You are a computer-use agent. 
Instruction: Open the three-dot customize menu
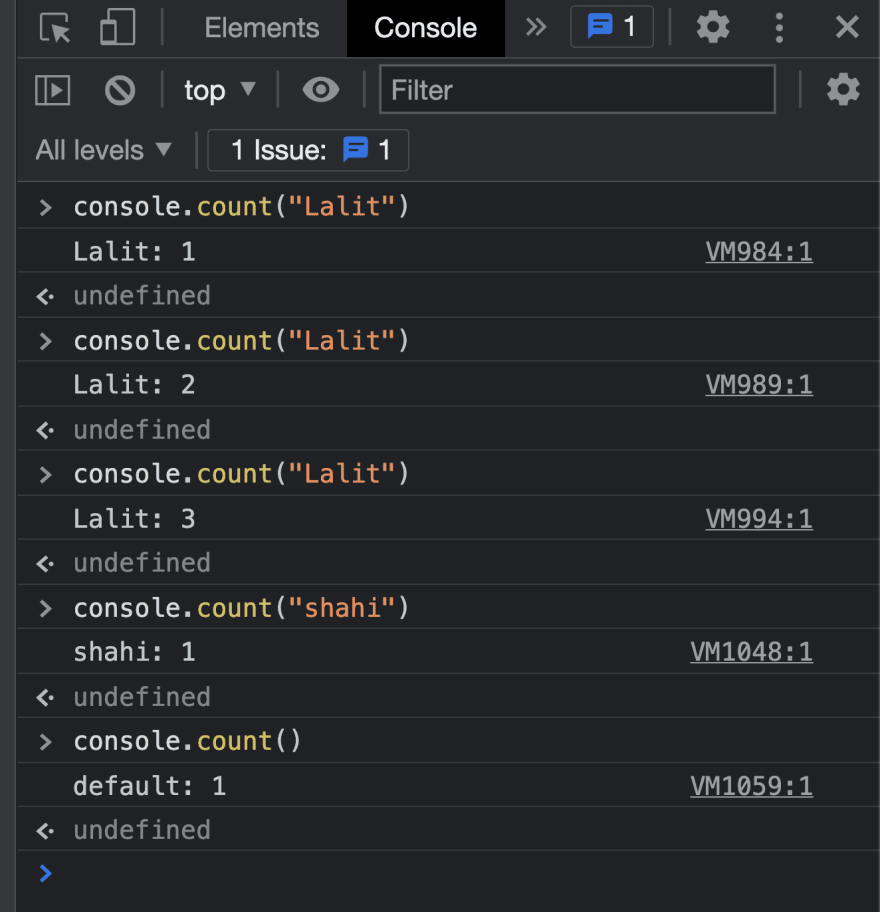(779, 27)
